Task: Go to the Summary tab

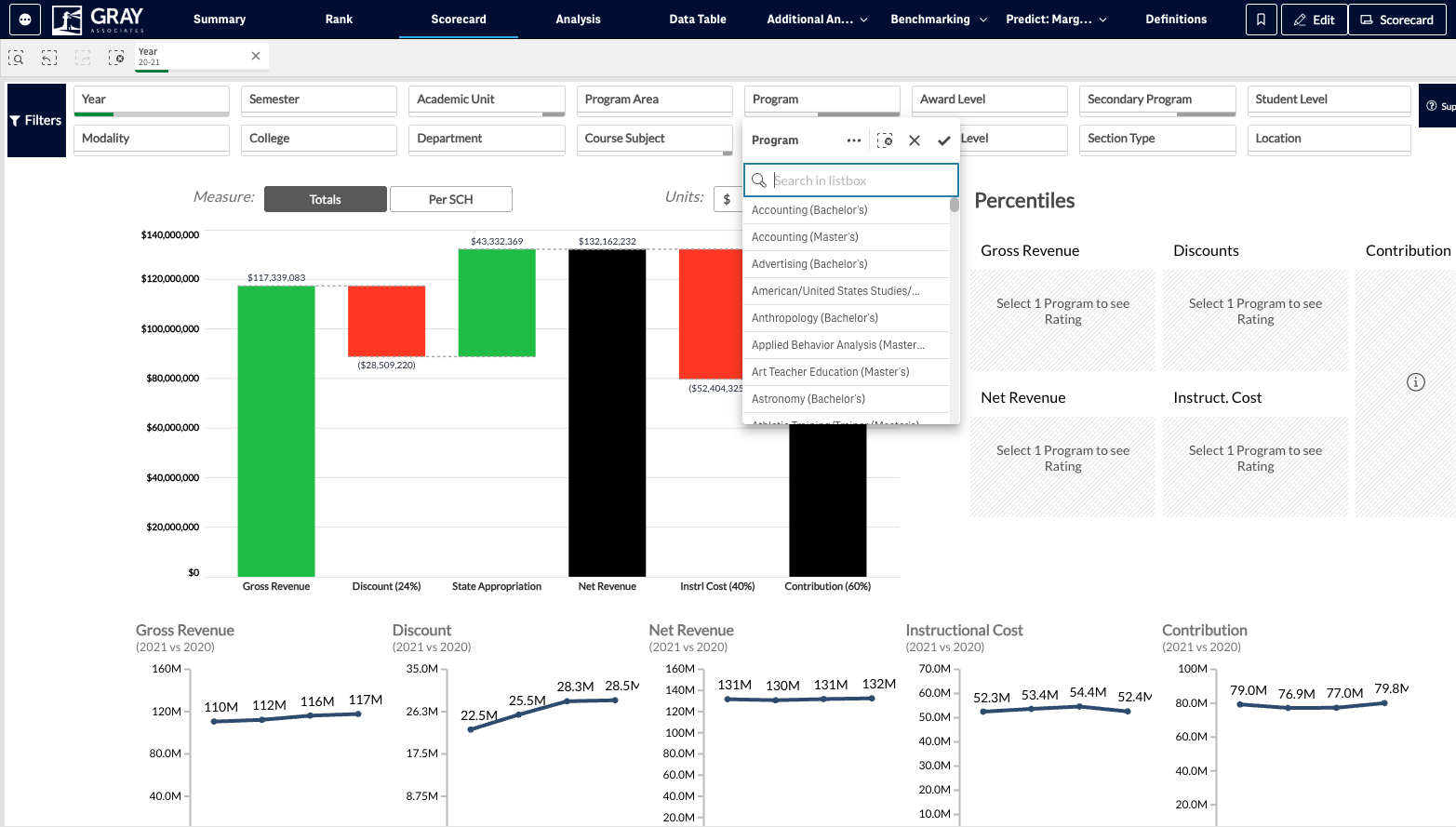Action: click(x=220, y=19)
